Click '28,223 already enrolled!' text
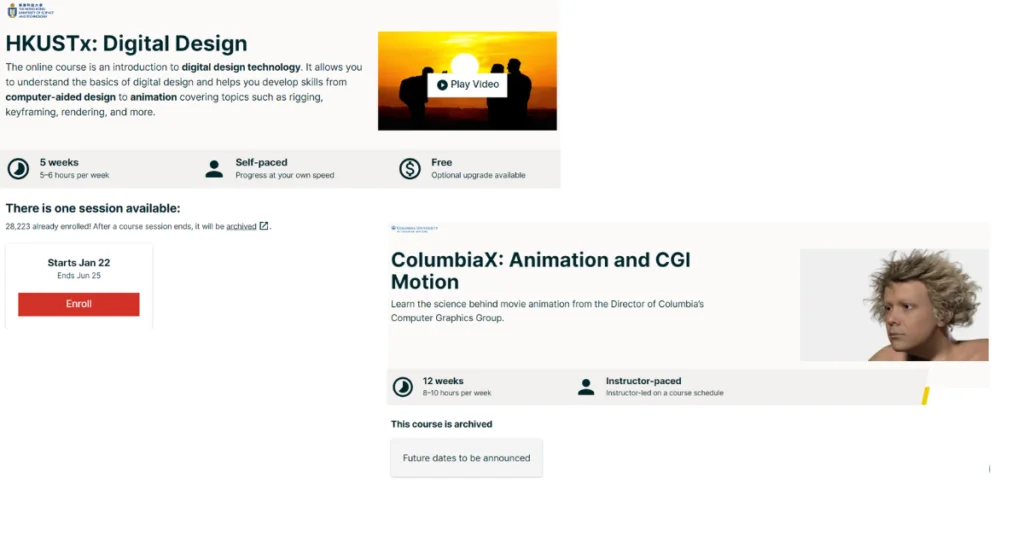 coord(48,227)
